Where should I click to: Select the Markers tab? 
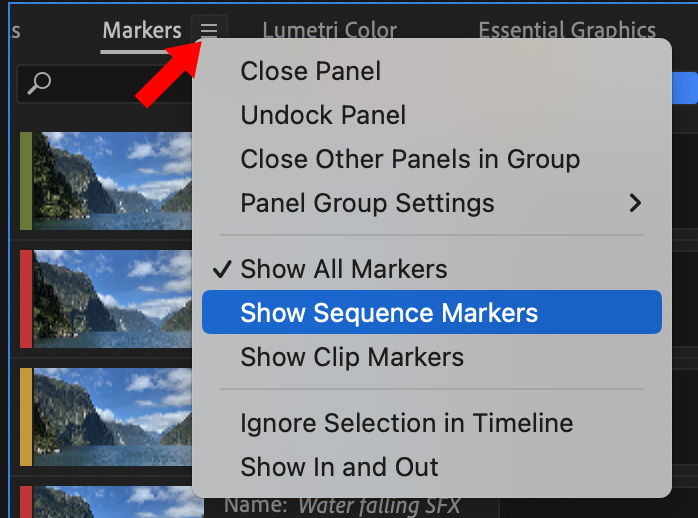141,31
